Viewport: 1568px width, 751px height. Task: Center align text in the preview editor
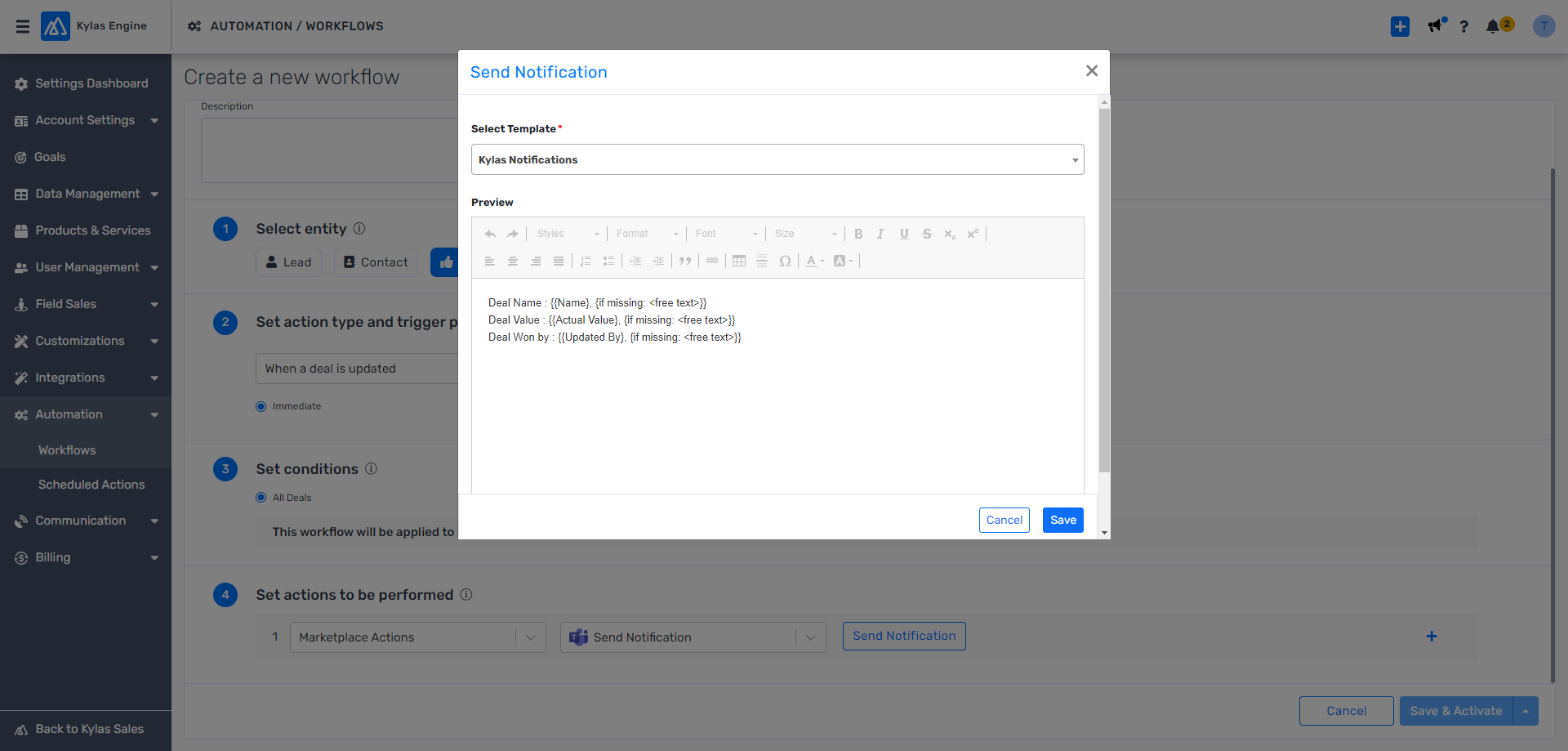513,262
